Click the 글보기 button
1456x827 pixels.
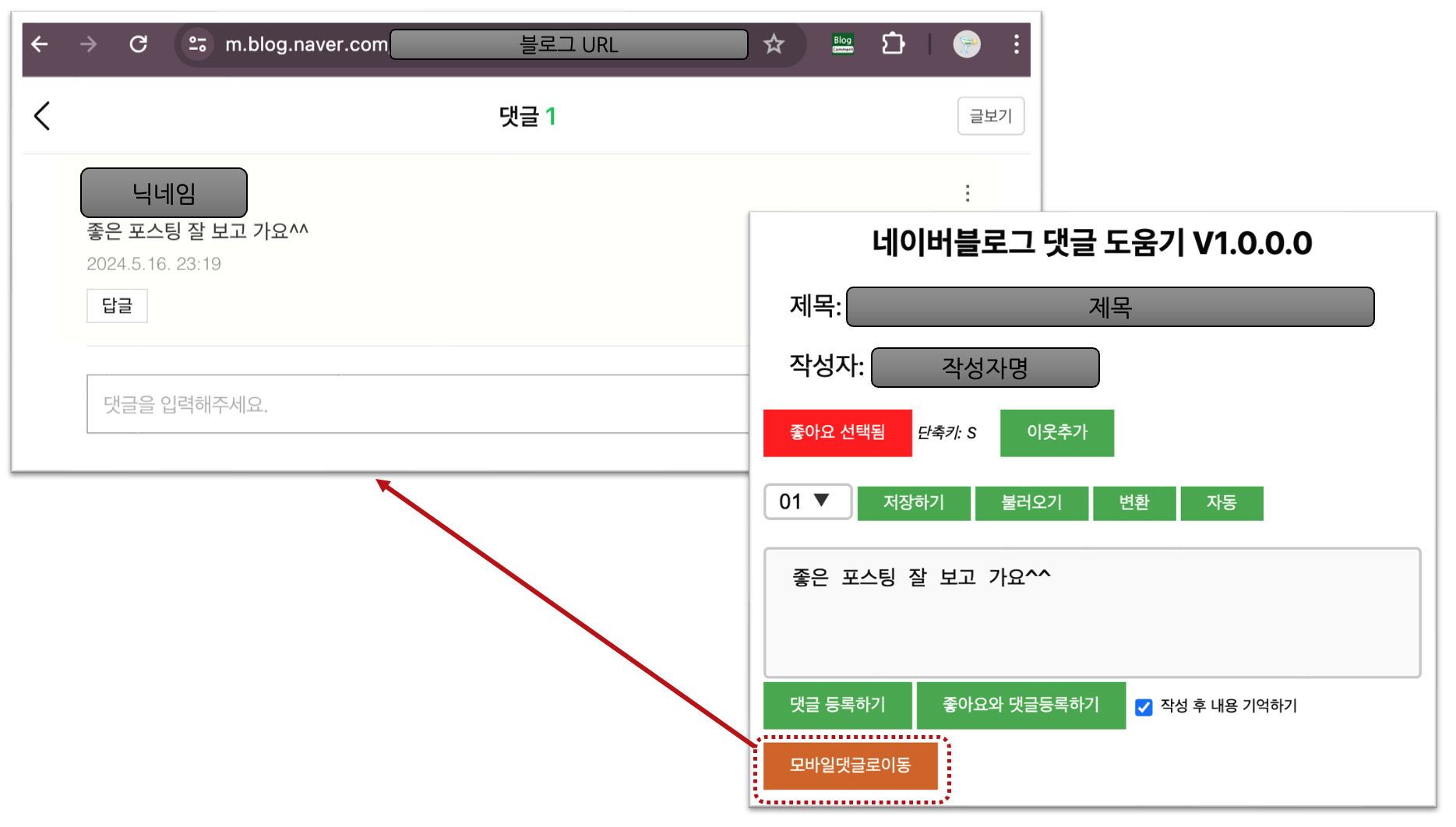click(990, 116)
